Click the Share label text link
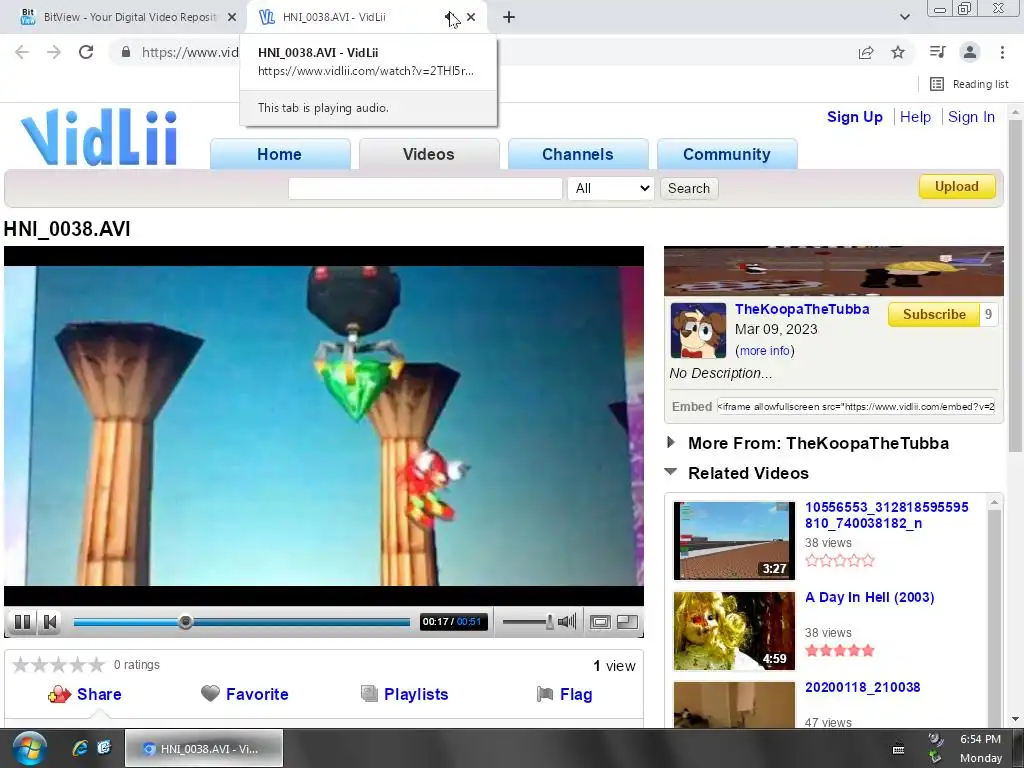 [x=99, y=694]
